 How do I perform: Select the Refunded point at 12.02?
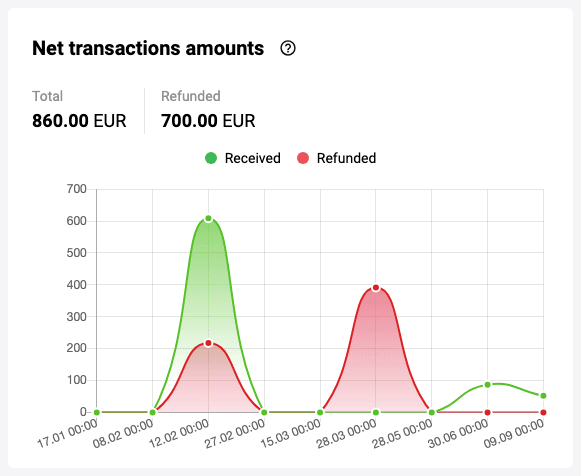[x=208, y=343]
